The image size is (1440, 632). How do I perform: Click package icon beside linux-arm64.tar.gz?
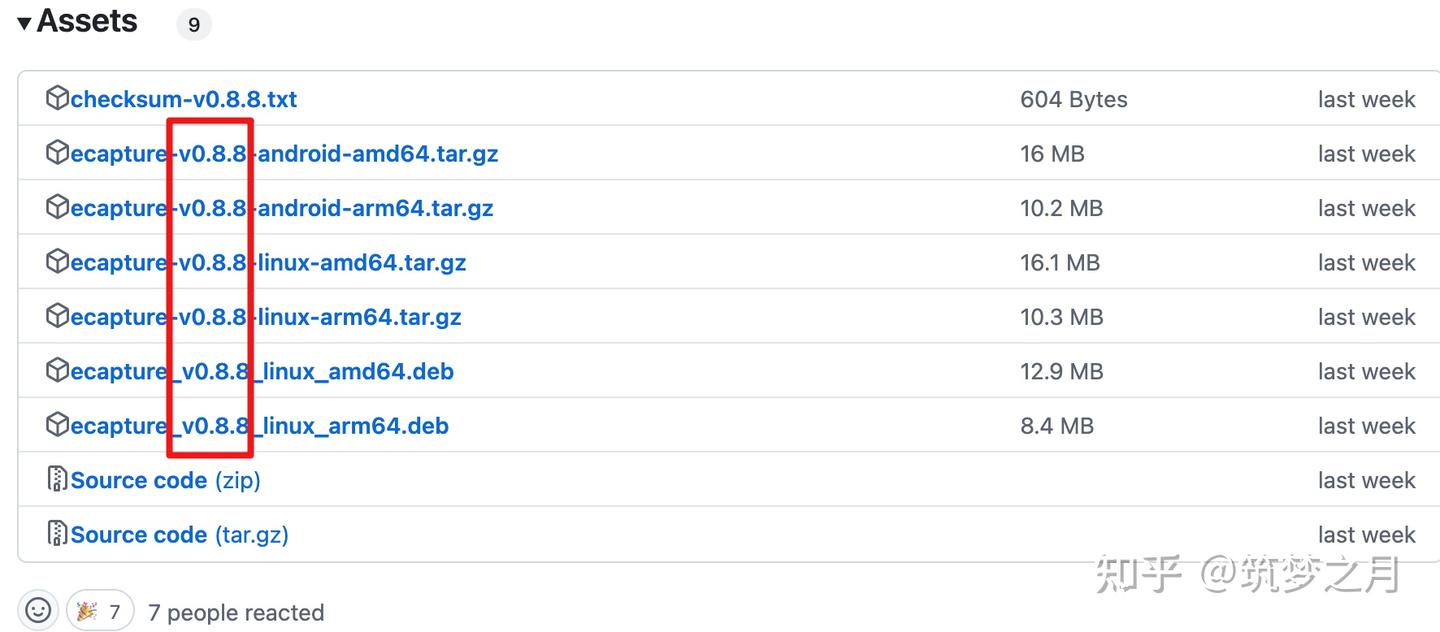pos(57,317)
